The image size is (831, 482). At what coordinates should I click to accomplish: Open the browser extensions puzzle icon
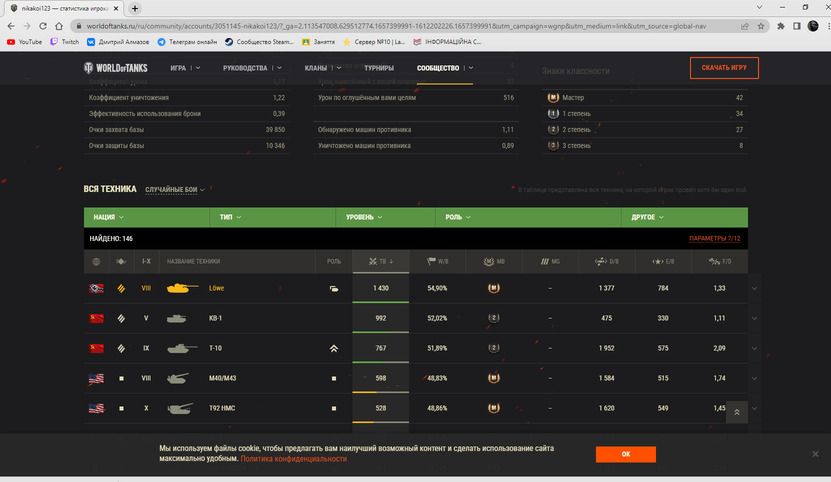[781, 26]
